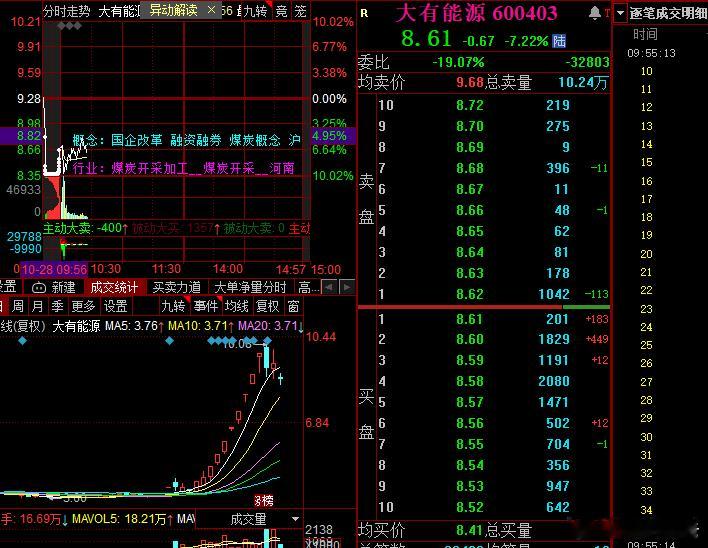Click the highlighted 10-28 09:56 time marker
The height and width of the screenshot is (548, 708).
pos(54,269)
